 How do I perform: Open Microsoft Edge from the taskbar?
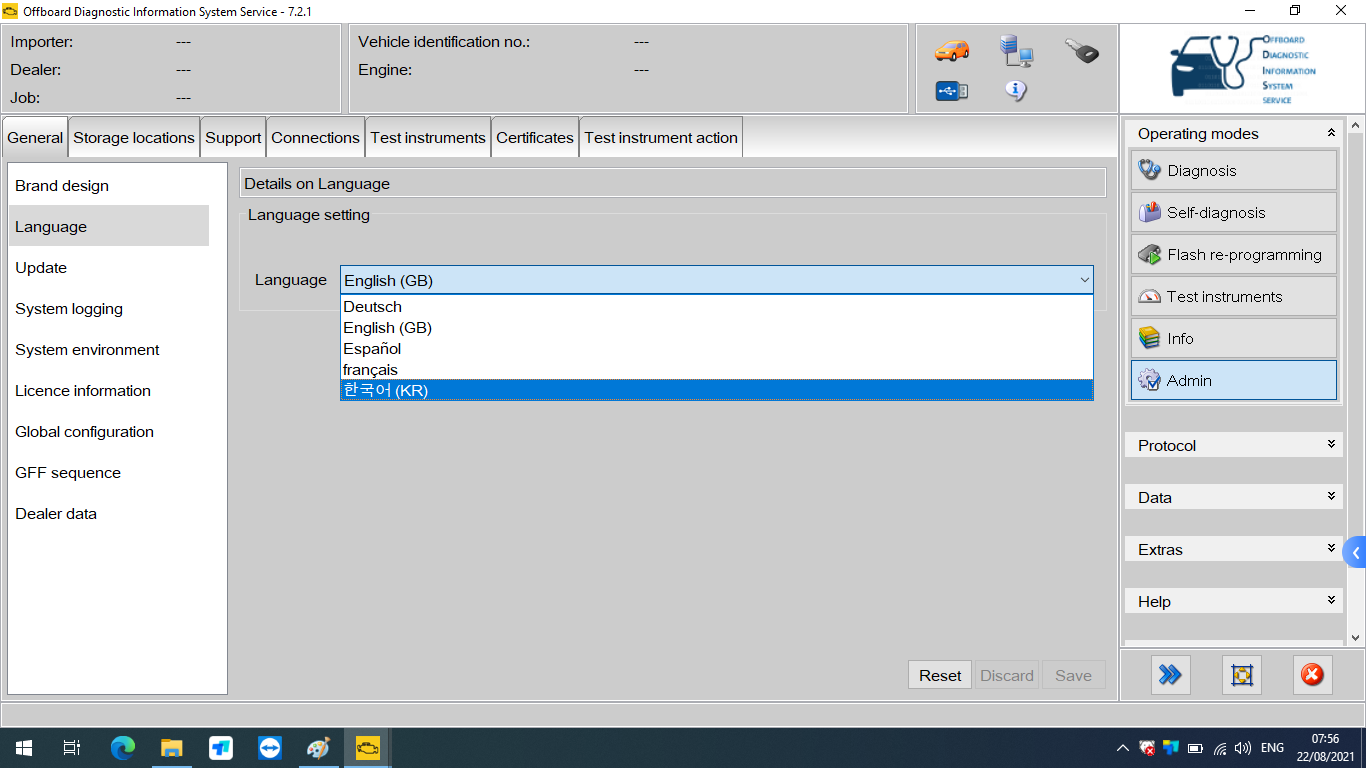point(123,748)
